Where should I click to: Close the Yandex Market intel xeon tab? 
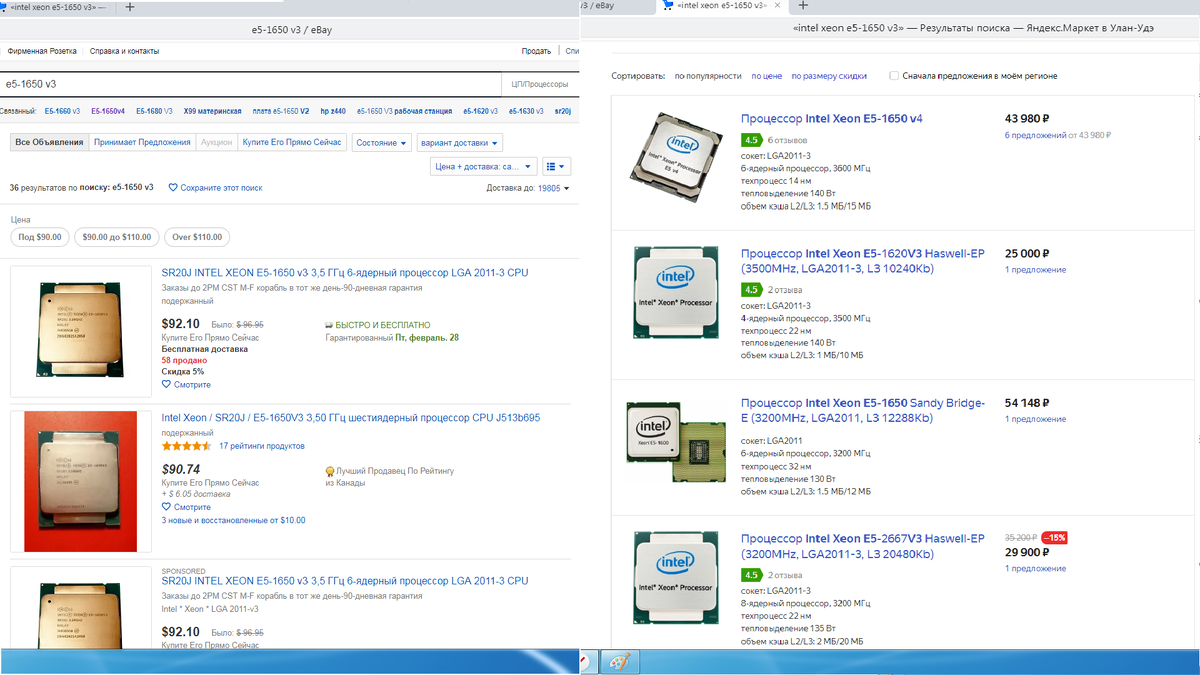pos(778,6)
